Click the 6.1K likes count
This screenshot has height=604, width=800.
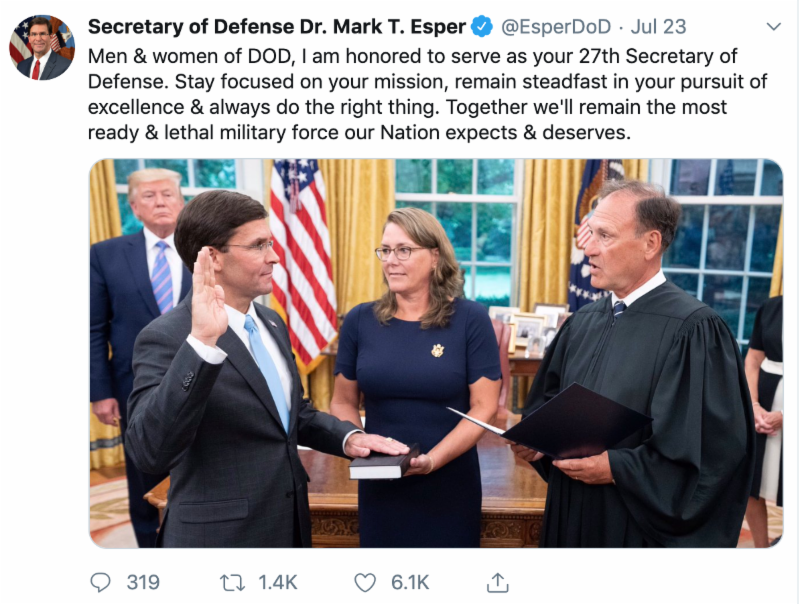coord(410,582)
